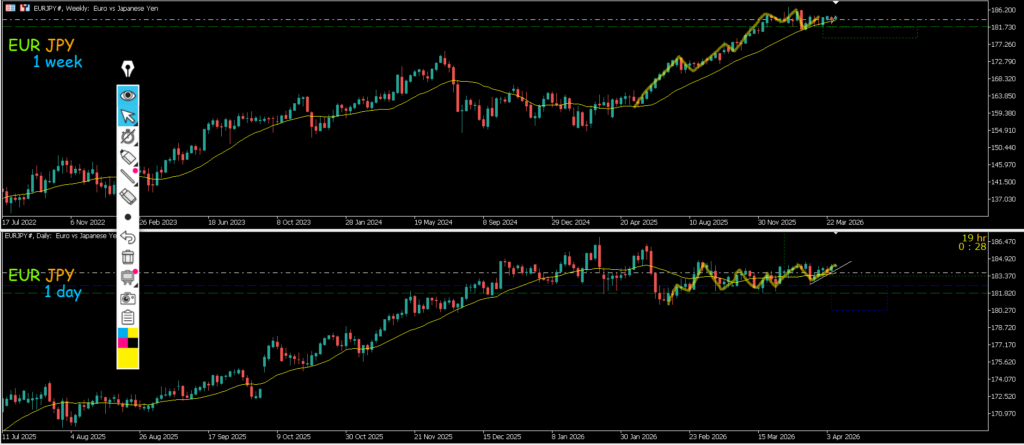Click price label 170.970 on daily axis
Viewport: 1024px width, 445px height.
[x=1005, y=413]
